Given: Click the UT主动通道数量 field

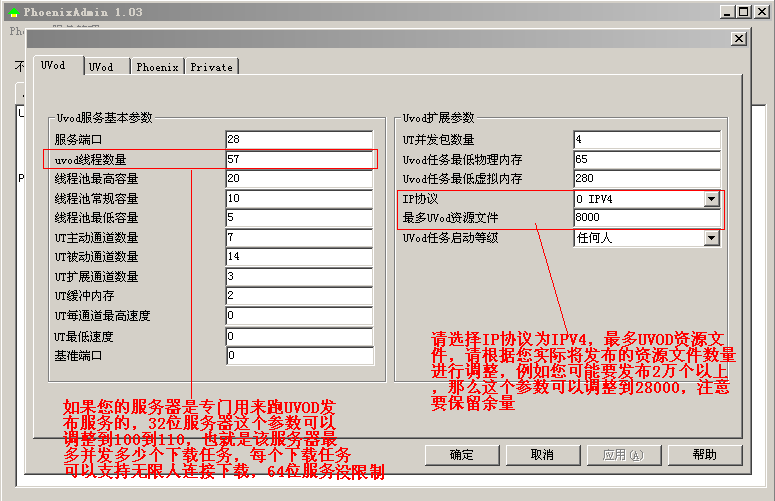Looking at the screenshot, I should click(x=299, y=237).
